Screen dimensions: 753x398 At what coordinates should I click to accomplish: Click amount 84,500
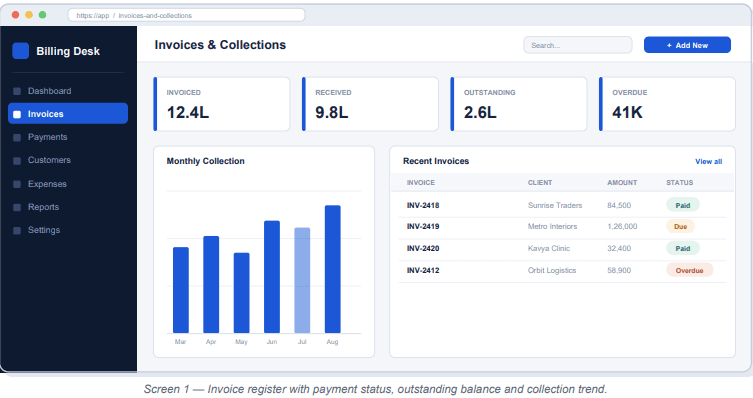pyautogui.click(x=619, y=205)
